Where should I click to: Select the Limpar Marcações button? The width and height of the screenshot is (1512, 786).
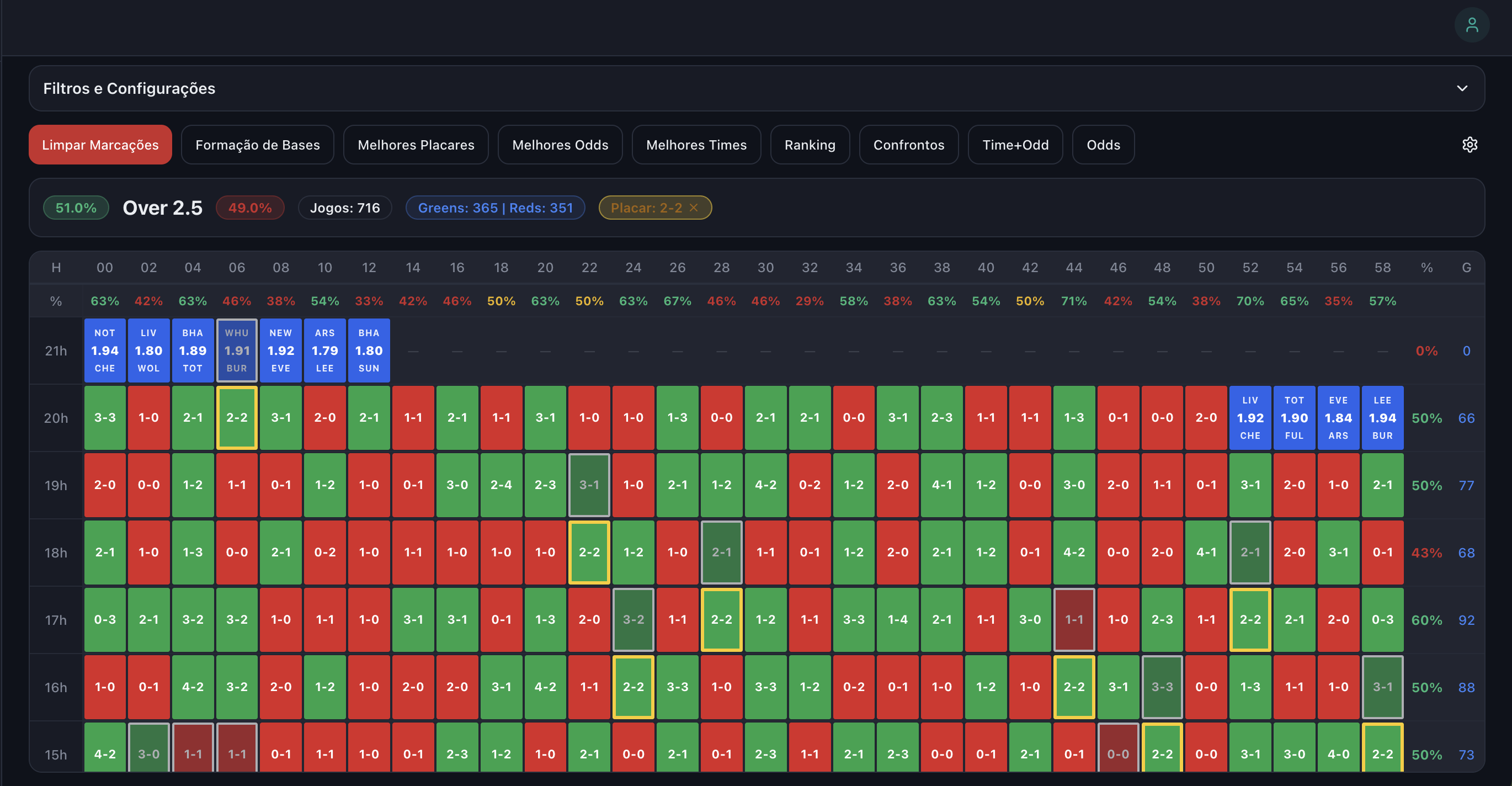[100, 145]
